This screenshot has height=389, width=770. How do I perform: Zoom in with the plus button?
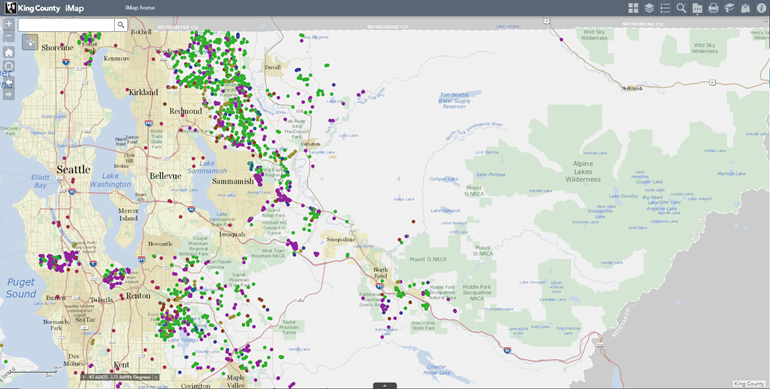tap(9, 24)
